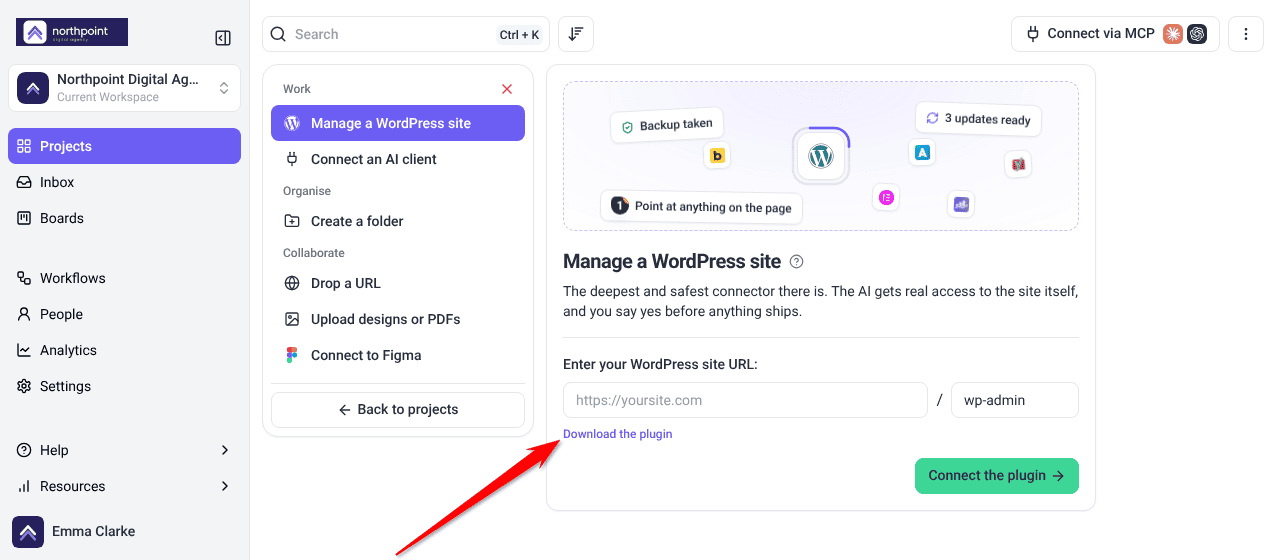Screen dimensions: 1280x560
Task: Click Back to projects button
Action: 398,409
